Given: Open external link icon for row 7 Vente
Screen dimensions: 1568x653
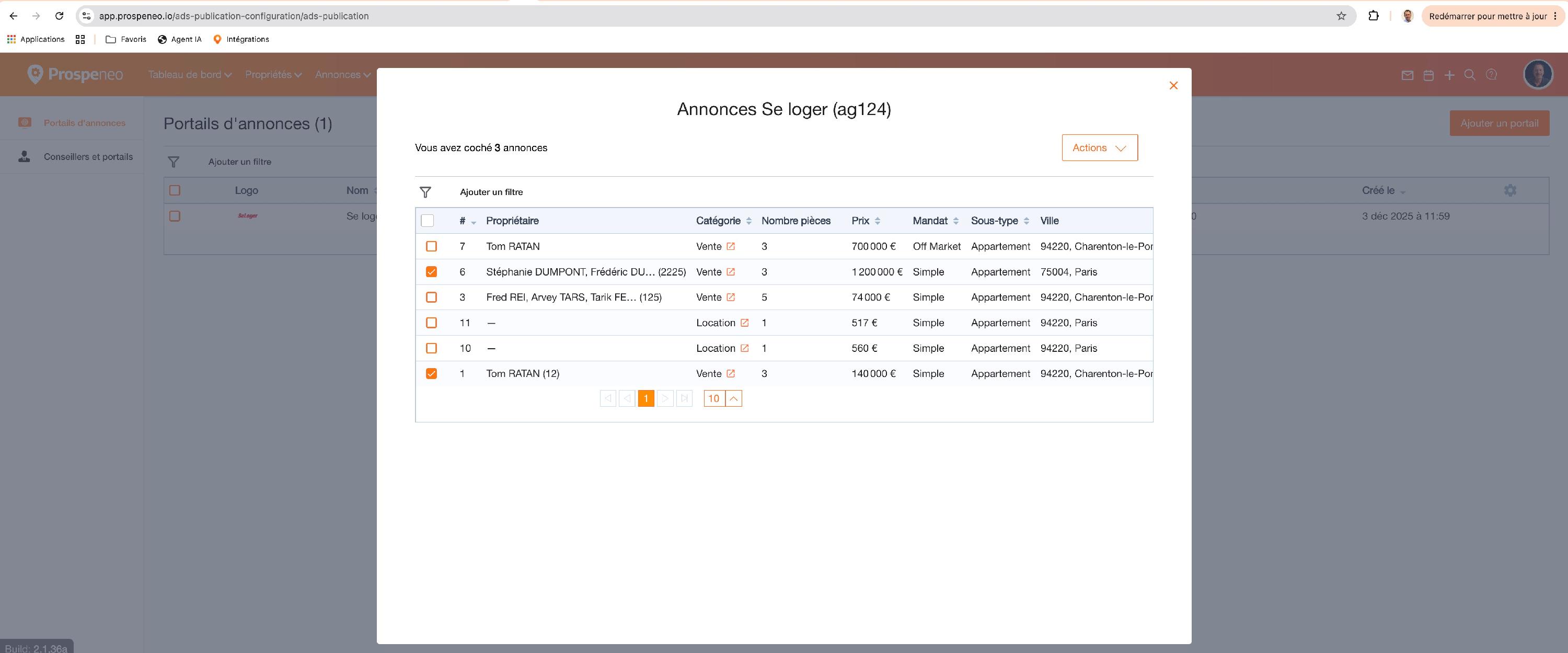Looking at the screenshot, I should coord(731,246).
